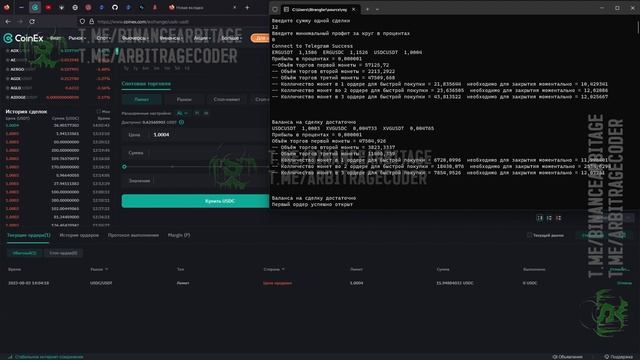Toggle the 'Мои' checkbox in trade history
640x360 pixels.
click(x=98, y=111)
